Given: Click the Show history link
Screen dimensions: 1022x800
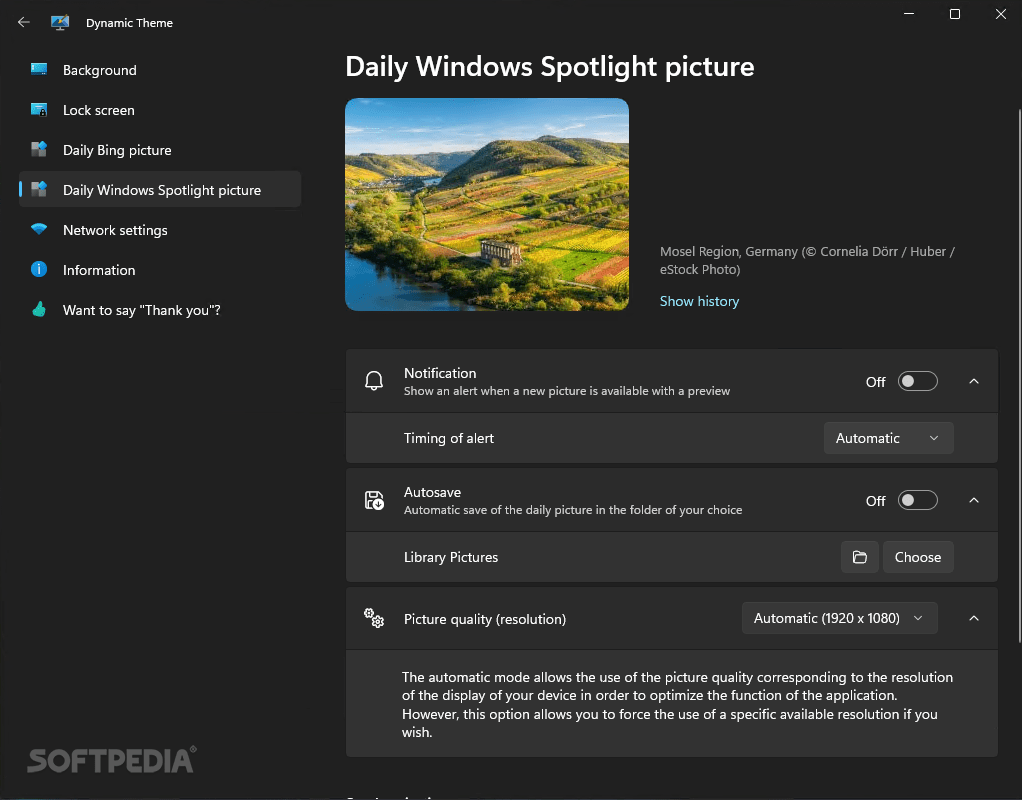Looking at the screenshot, I should tap(699, 301).
